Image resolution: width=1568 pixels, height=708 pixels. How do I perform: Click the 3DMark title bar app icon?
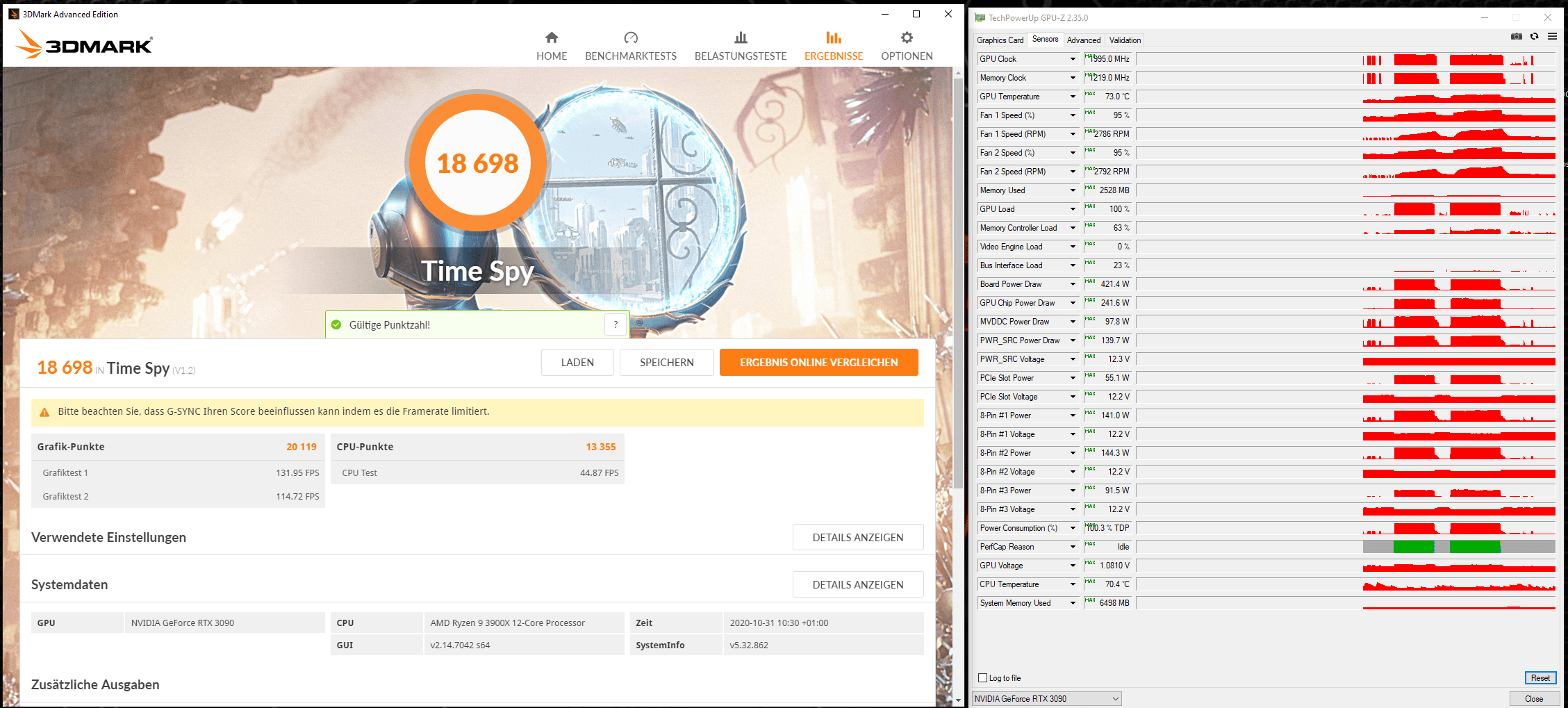click(x=13, y=14)
